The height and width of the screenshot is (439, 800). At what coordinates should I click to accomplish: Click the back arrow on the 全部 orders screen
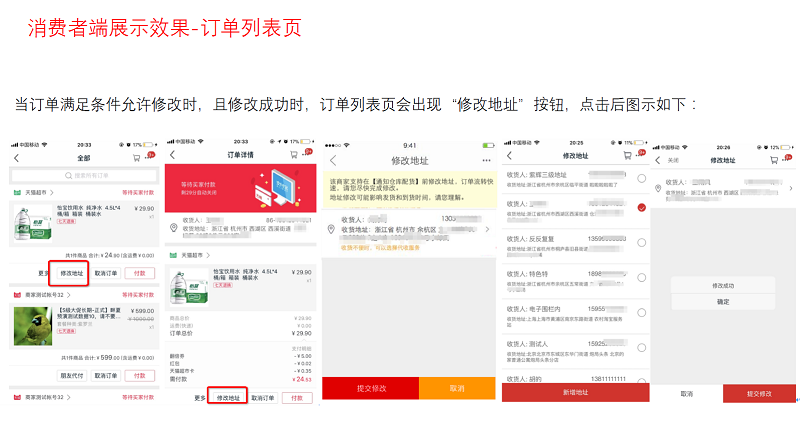(x=16, y=158)
